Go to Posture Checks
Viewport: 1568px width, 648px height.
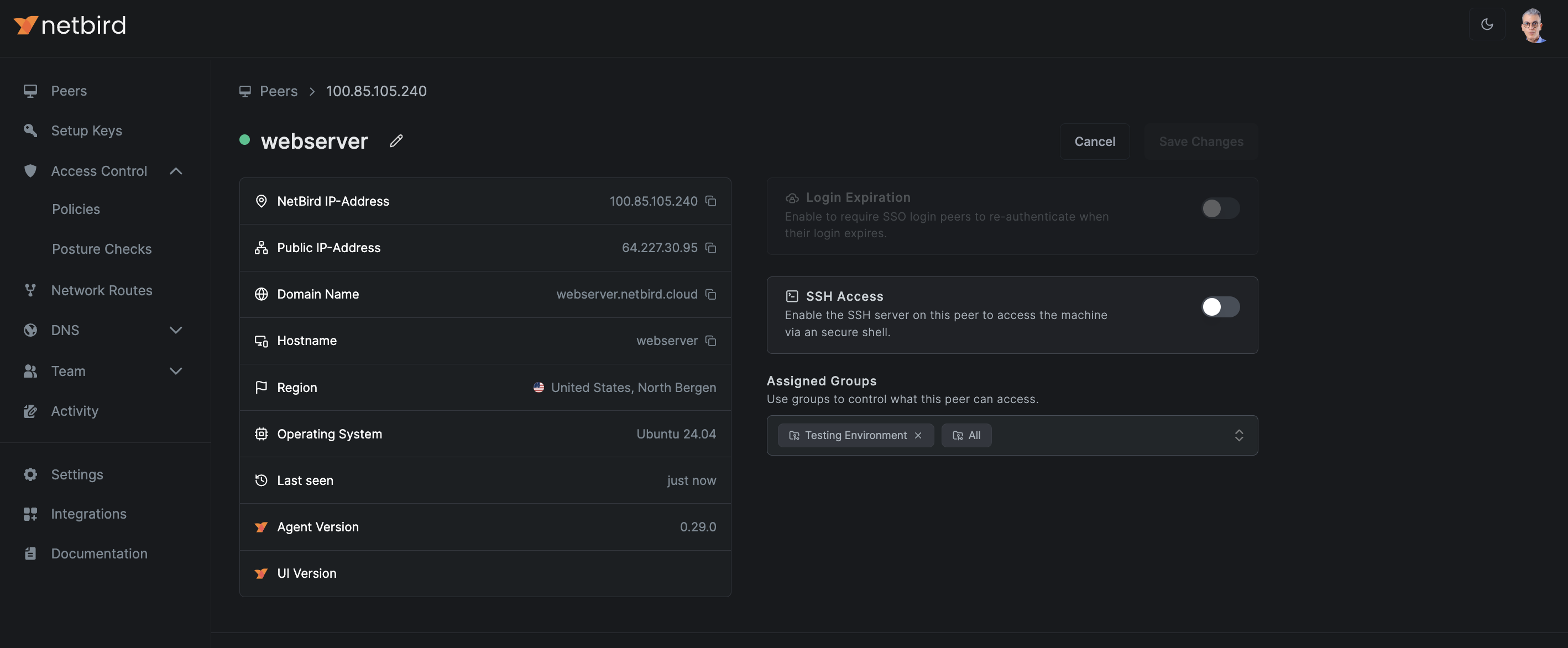click(102, 249)
